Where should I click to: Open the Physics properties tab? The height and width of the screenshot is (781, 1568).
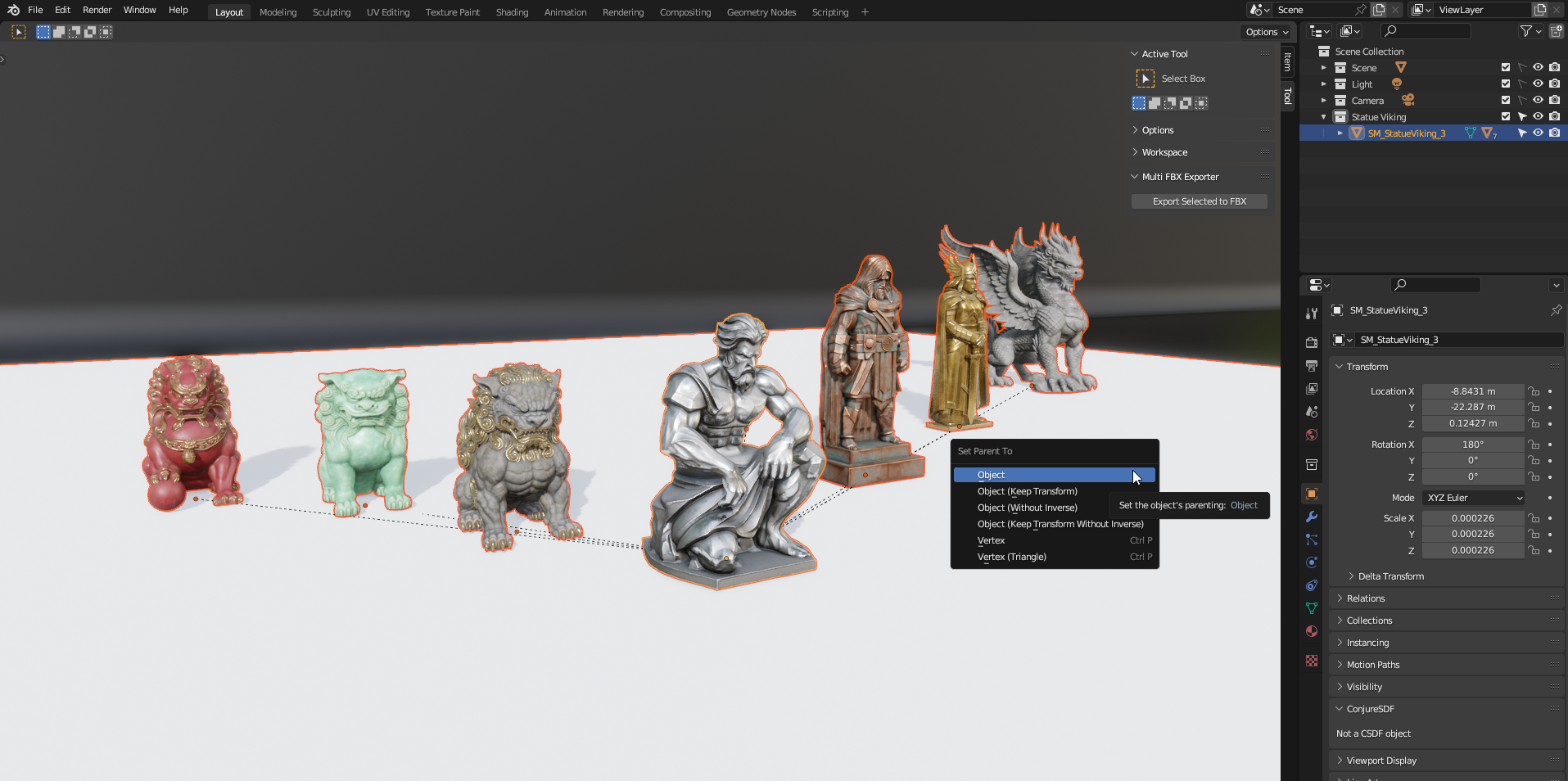coord(1312,562)
